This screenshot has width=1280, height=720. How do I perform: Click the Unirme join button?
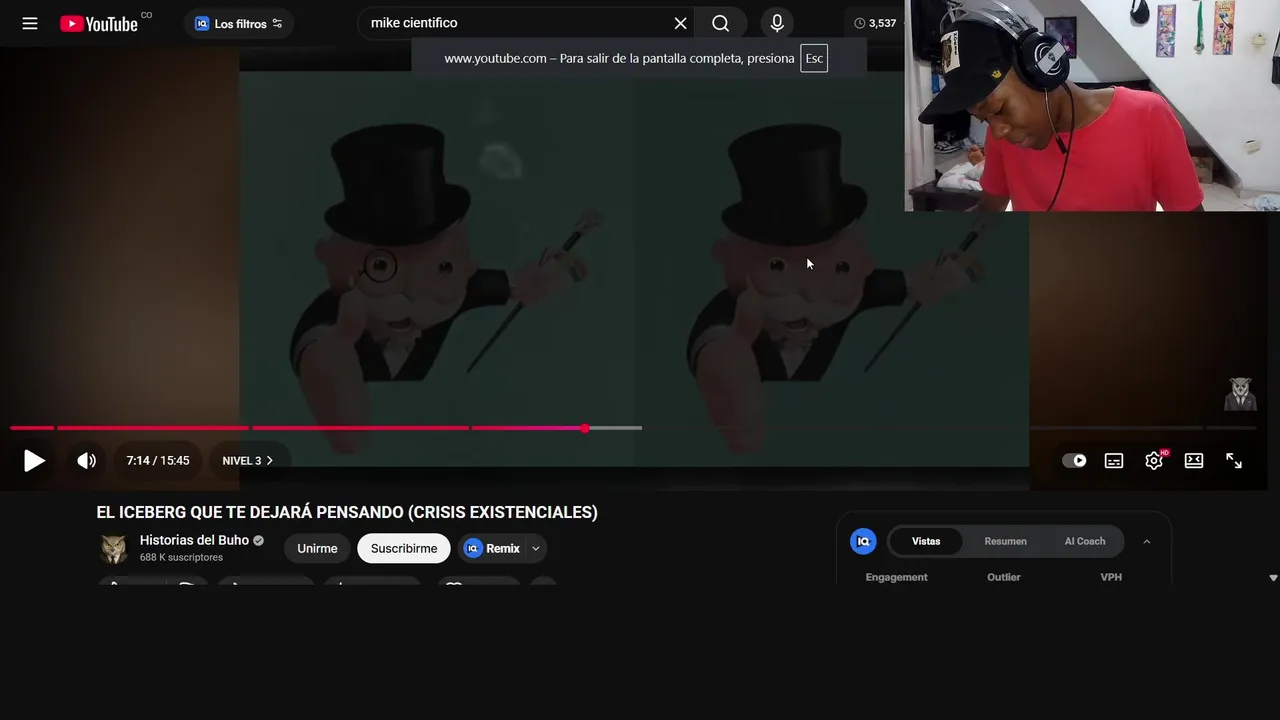point(317,548)
